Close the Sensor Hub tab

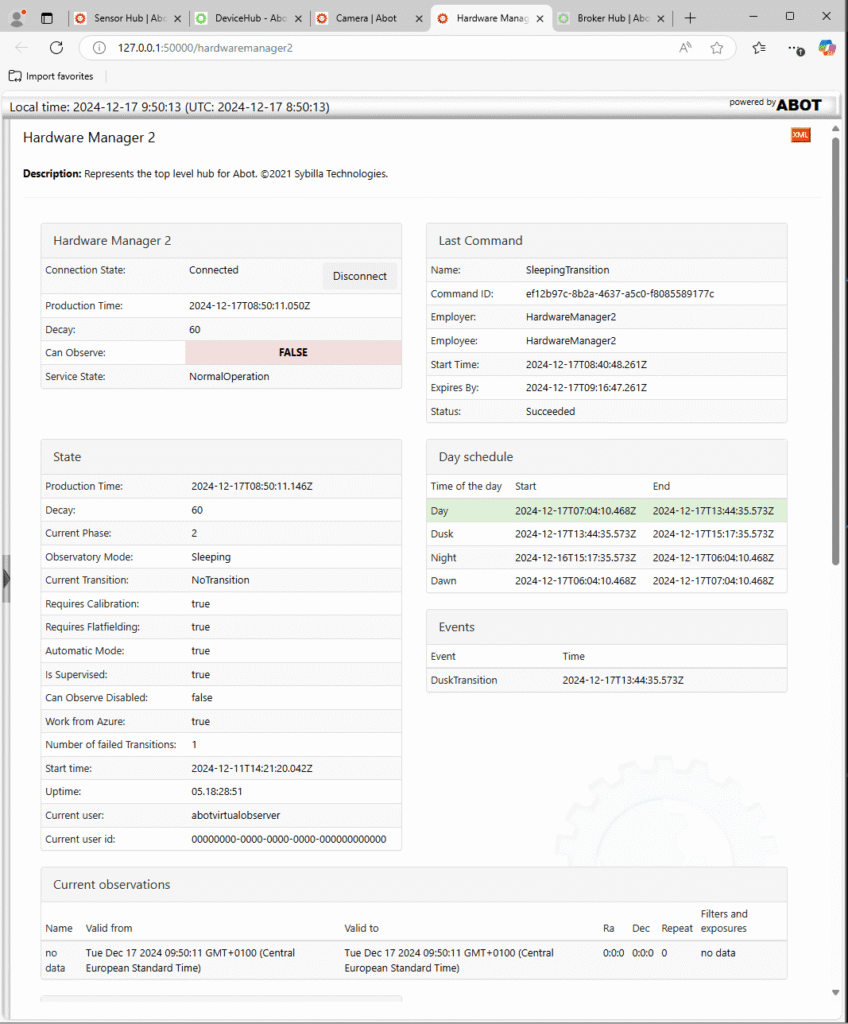[x=178, y=19]
